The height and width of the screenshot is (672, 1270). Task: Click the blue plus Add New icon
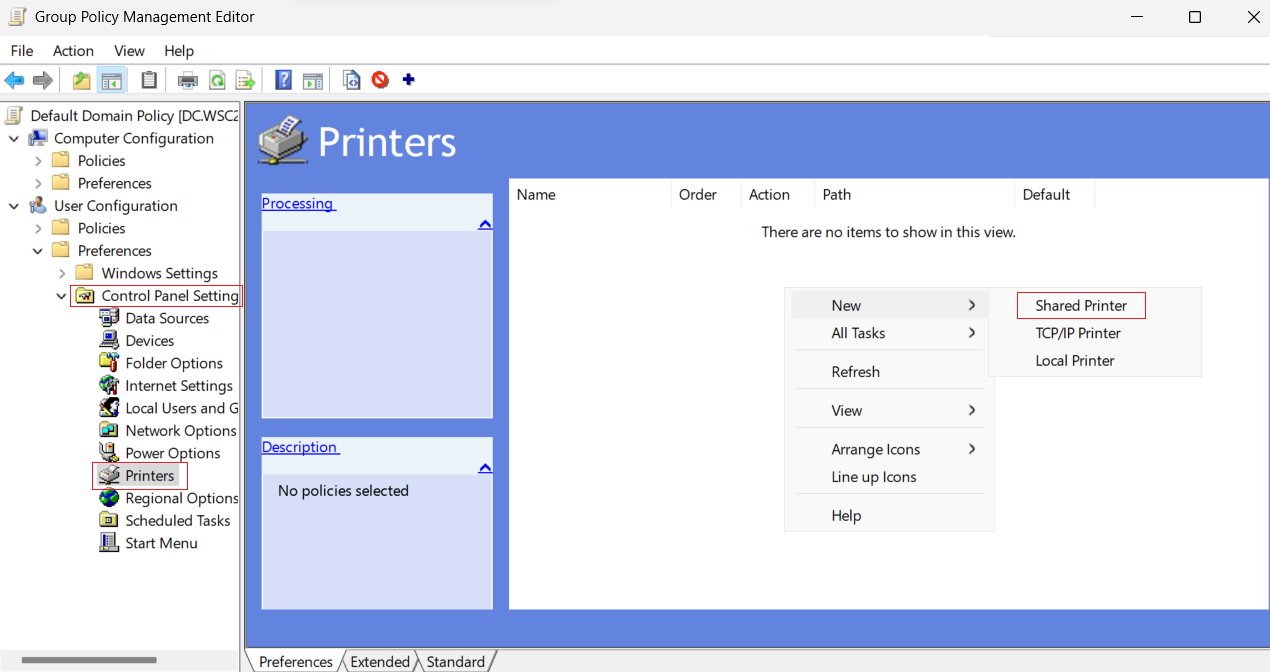(409, 80)
